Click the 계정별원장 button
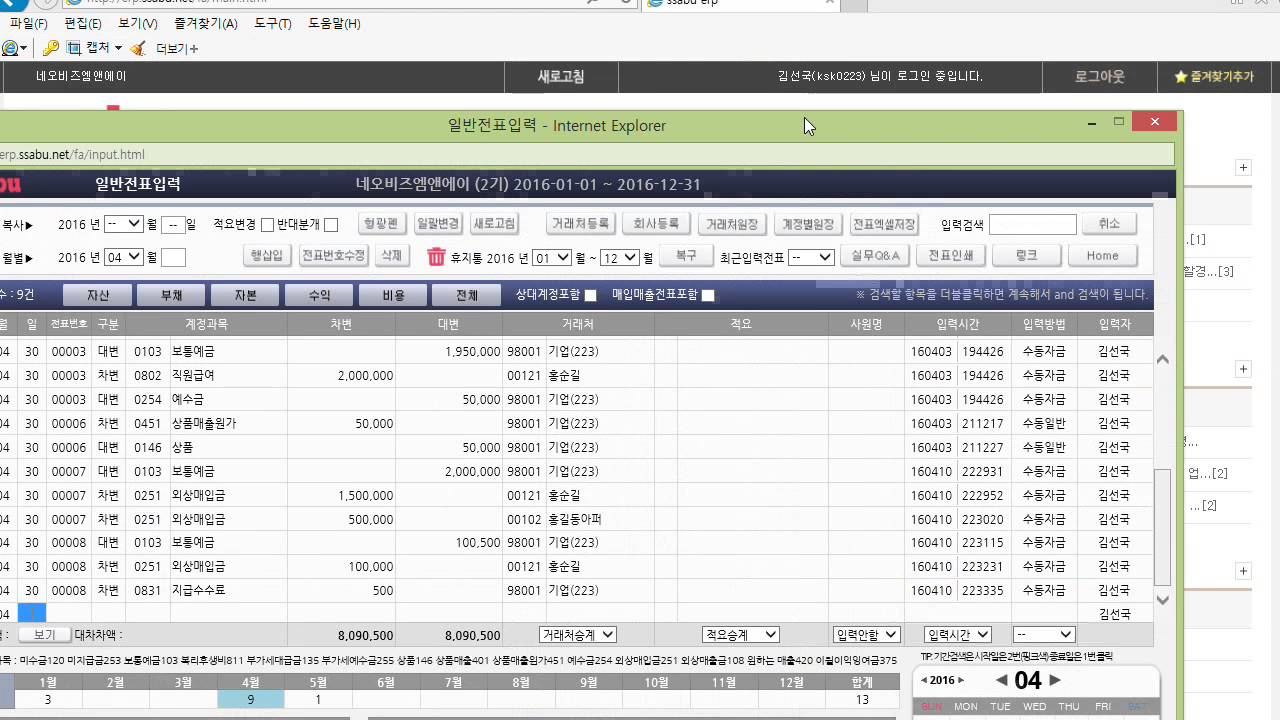The image size is (1280, 720). click(807, 224)
